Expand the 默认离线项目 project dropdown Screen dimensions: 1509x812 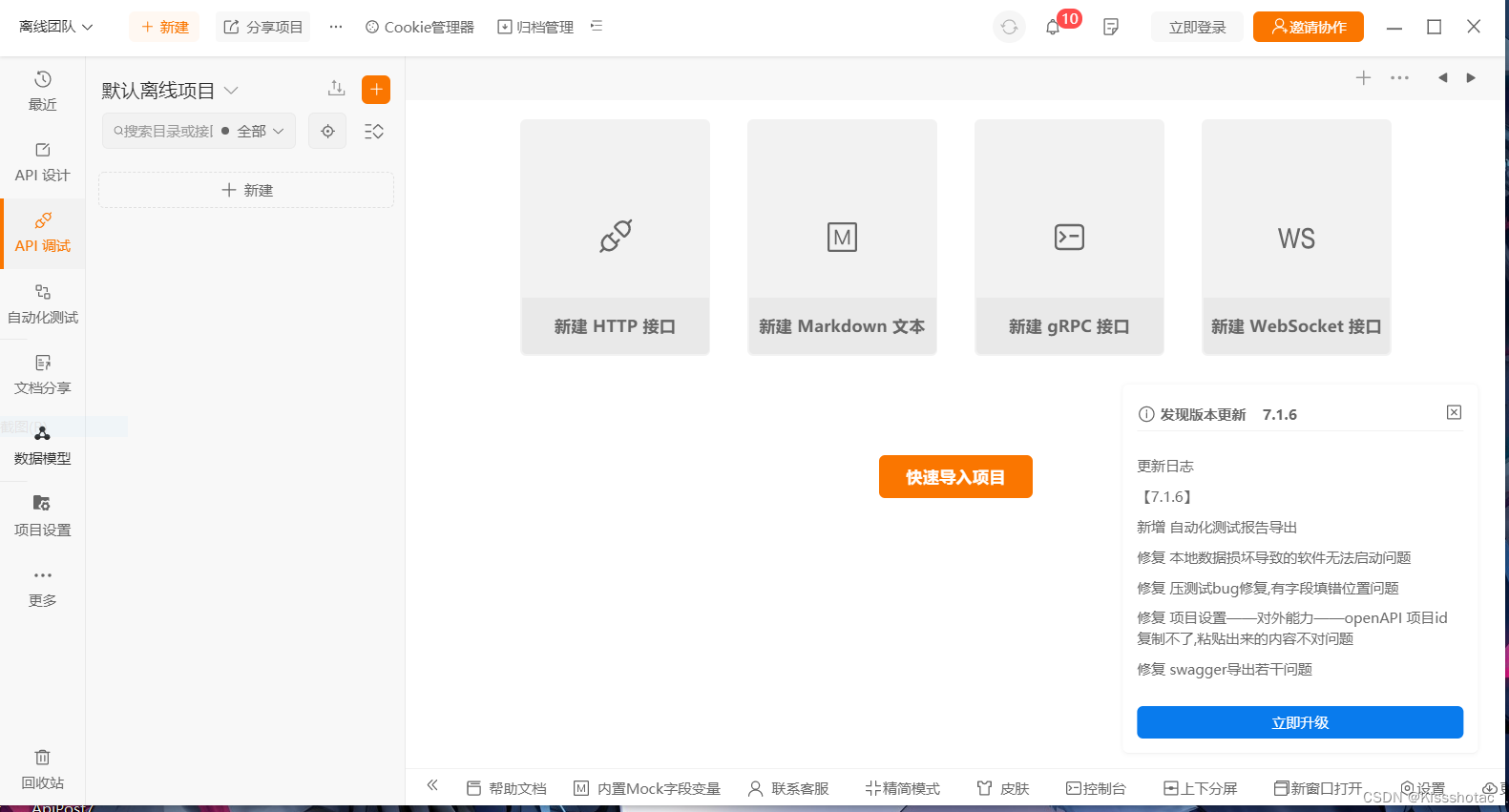pos(170,91)
